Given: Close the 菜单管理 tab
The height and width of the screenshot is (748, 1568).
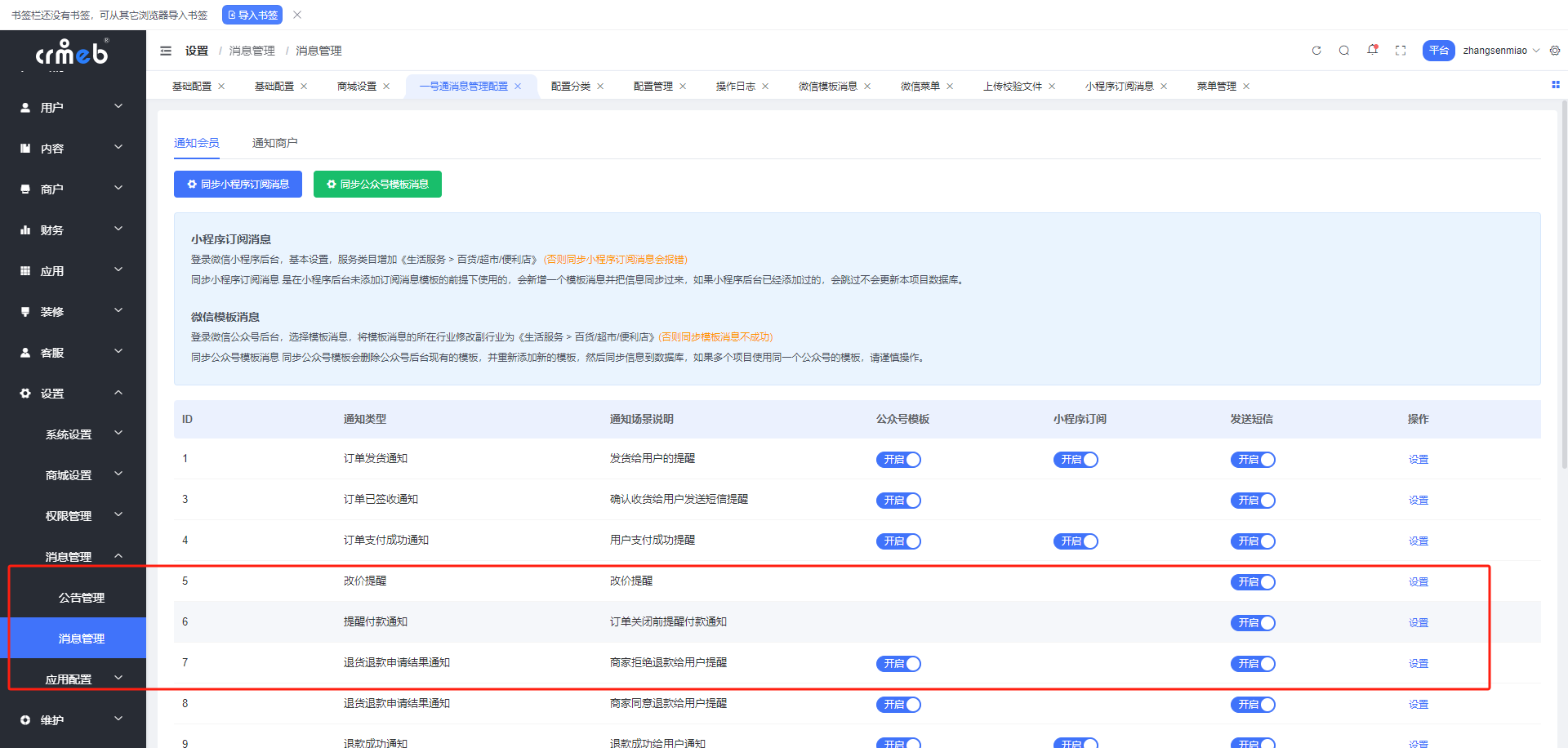Looking at the screenshot, I should click(x=1246, y=87).
